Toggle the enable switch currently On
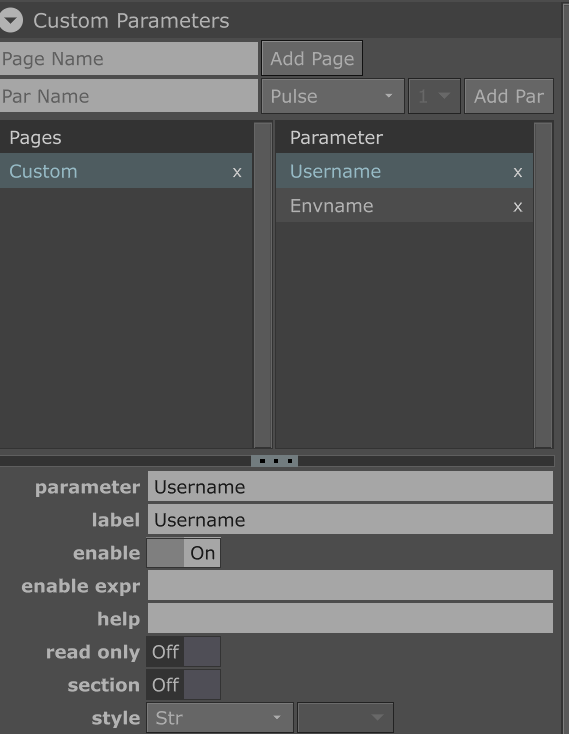Viewport: 569px width, 734px height. [x=183, y=553]
